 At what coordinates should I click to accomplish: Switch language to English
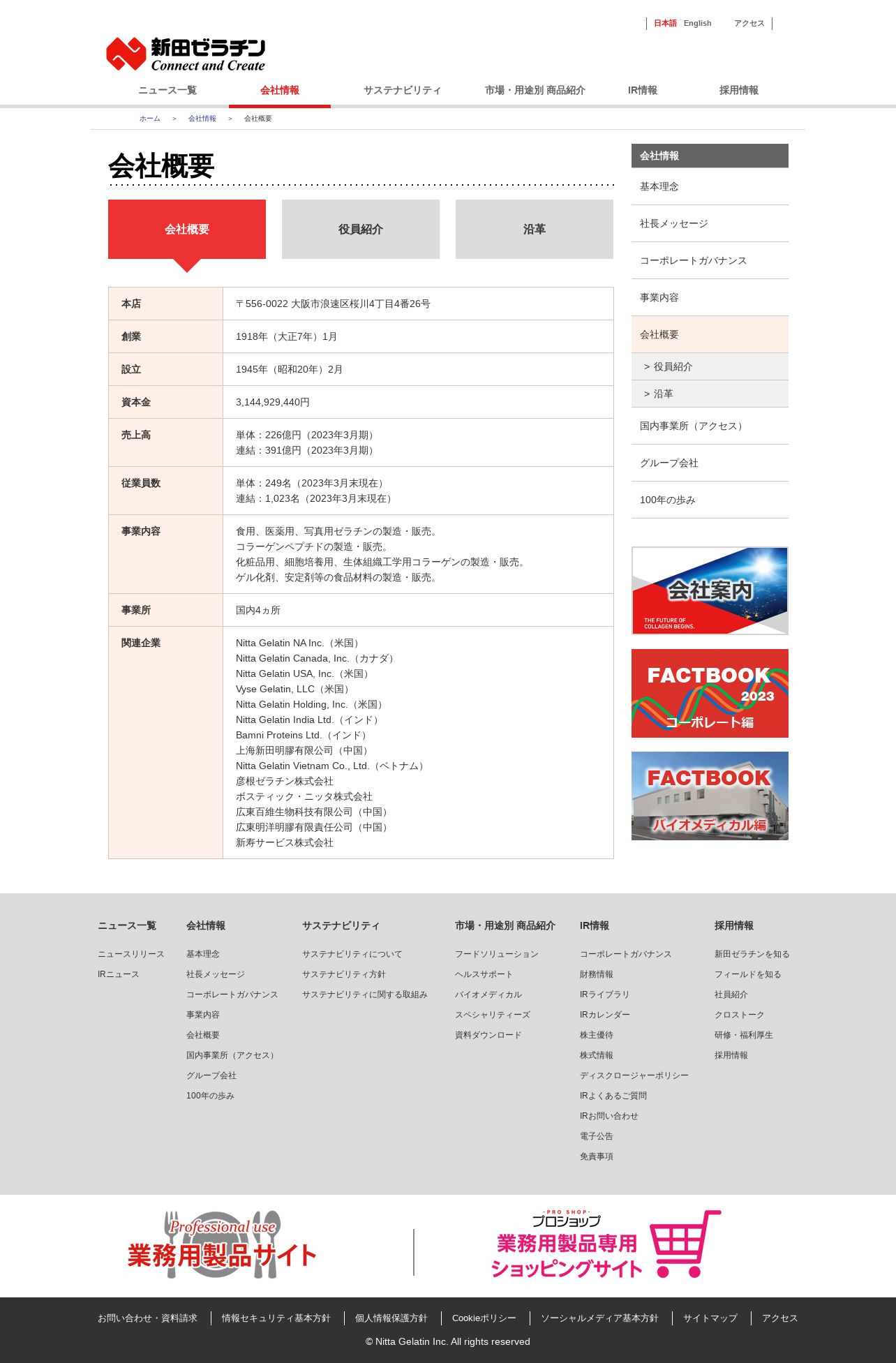[x=697, y=23]
